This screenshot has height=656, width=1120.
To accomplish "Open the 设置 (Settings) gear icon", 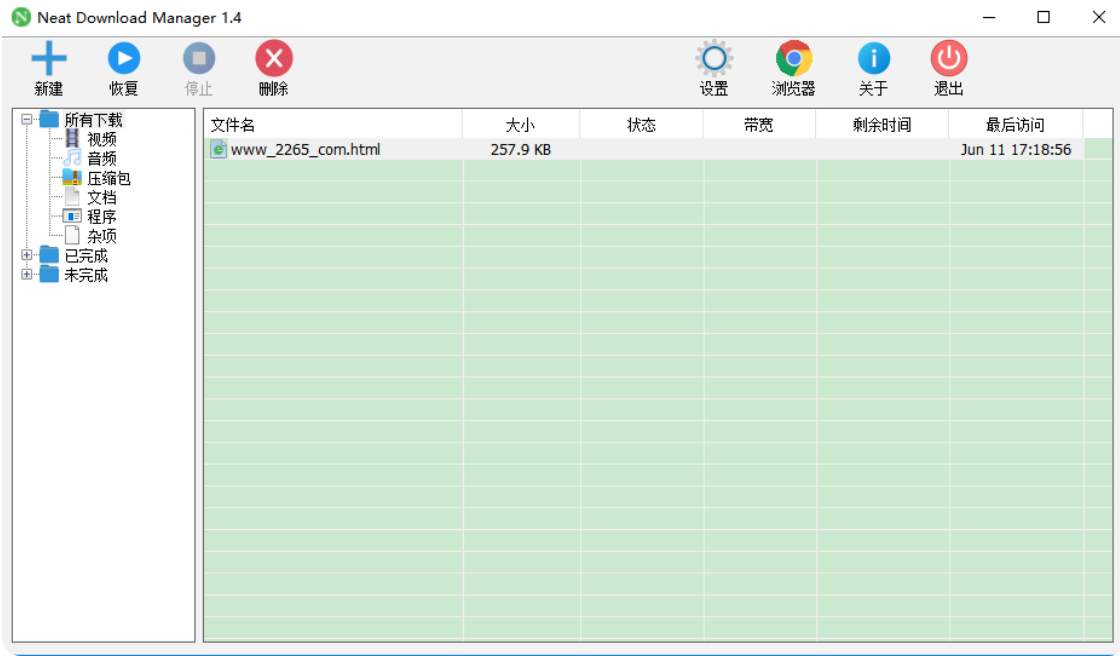I will [x=713, y=60].
